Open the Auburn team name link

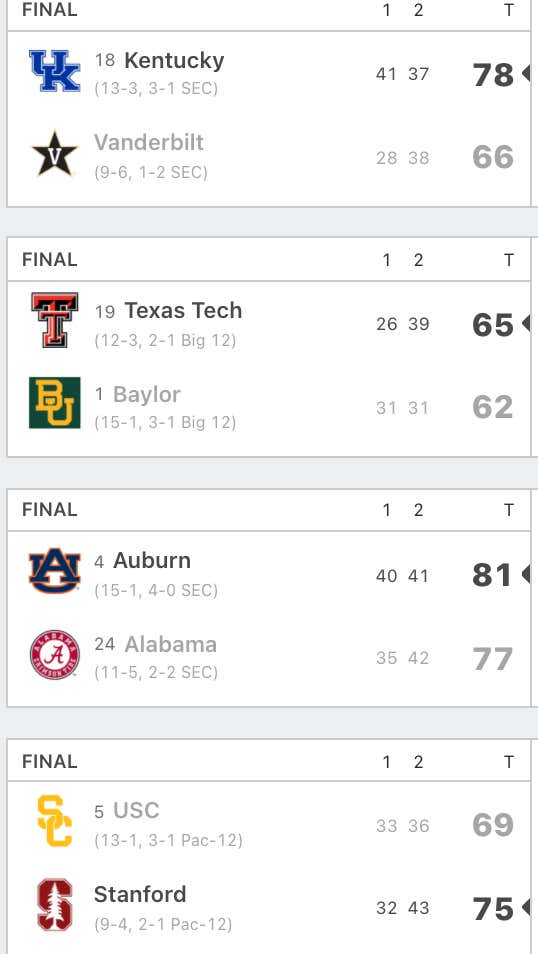152,560
